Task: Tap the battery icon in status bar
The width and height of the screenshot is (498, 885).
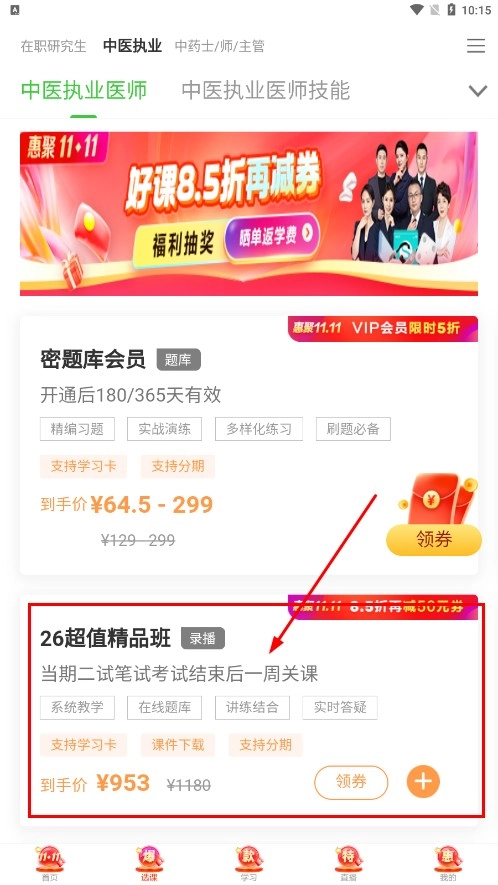Action: coord(451,10)
